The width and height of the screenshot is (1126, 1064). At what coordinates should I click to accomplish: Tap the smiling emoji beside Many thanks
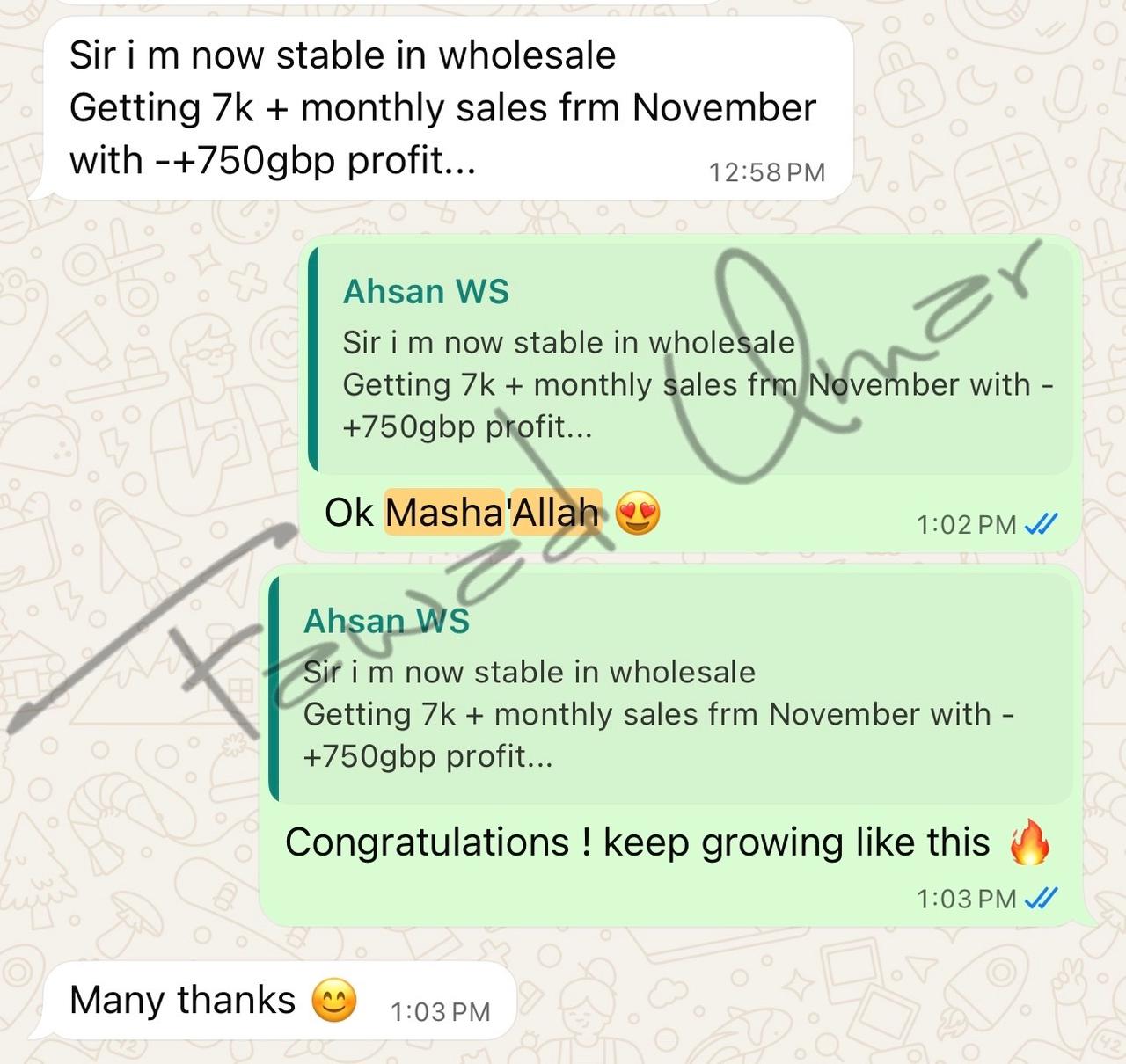pos(335,1001)
